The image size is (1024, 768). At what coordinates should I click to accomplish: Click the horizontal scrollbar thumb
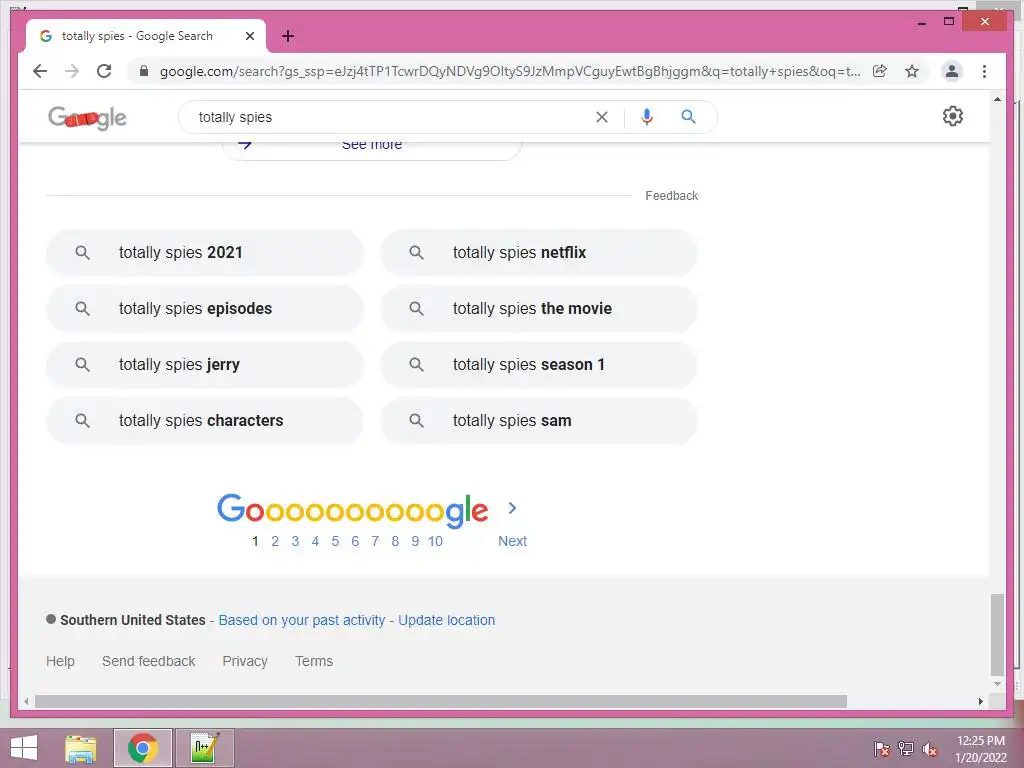pyautogui.click(x=441, y=701)
